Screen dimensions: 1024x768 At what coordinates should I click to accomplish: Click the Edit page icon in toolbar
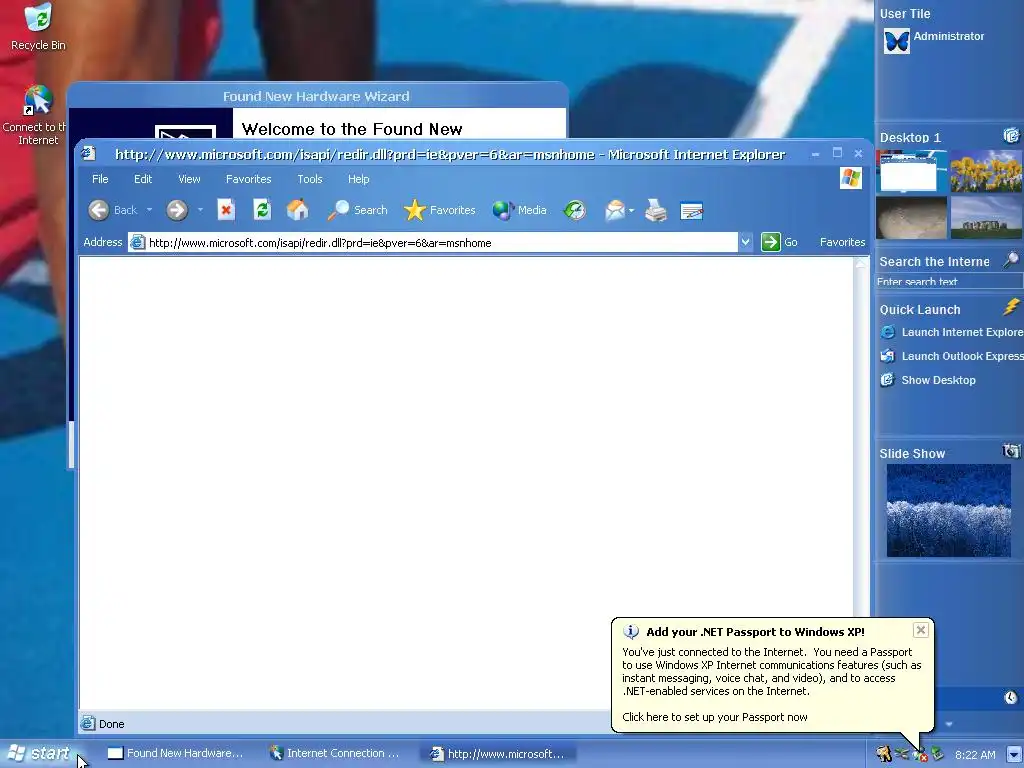[691, 210]
